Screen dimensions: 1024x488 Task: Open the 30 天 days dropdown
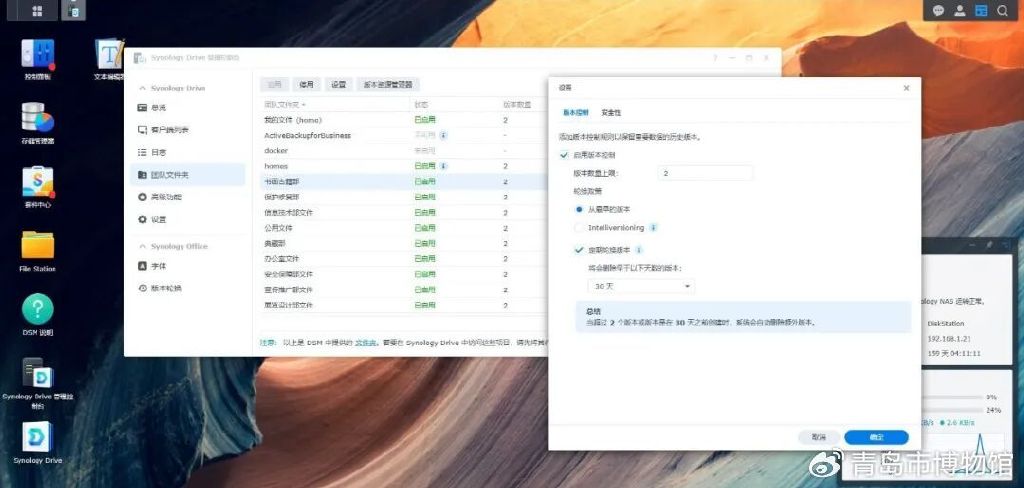640,286
